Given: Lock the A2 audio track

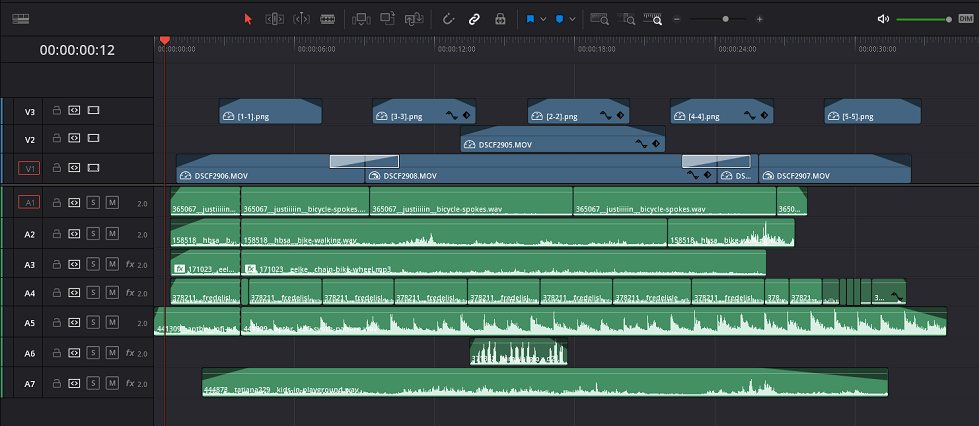Looking at the screenshot, I should tap(56, 234).
